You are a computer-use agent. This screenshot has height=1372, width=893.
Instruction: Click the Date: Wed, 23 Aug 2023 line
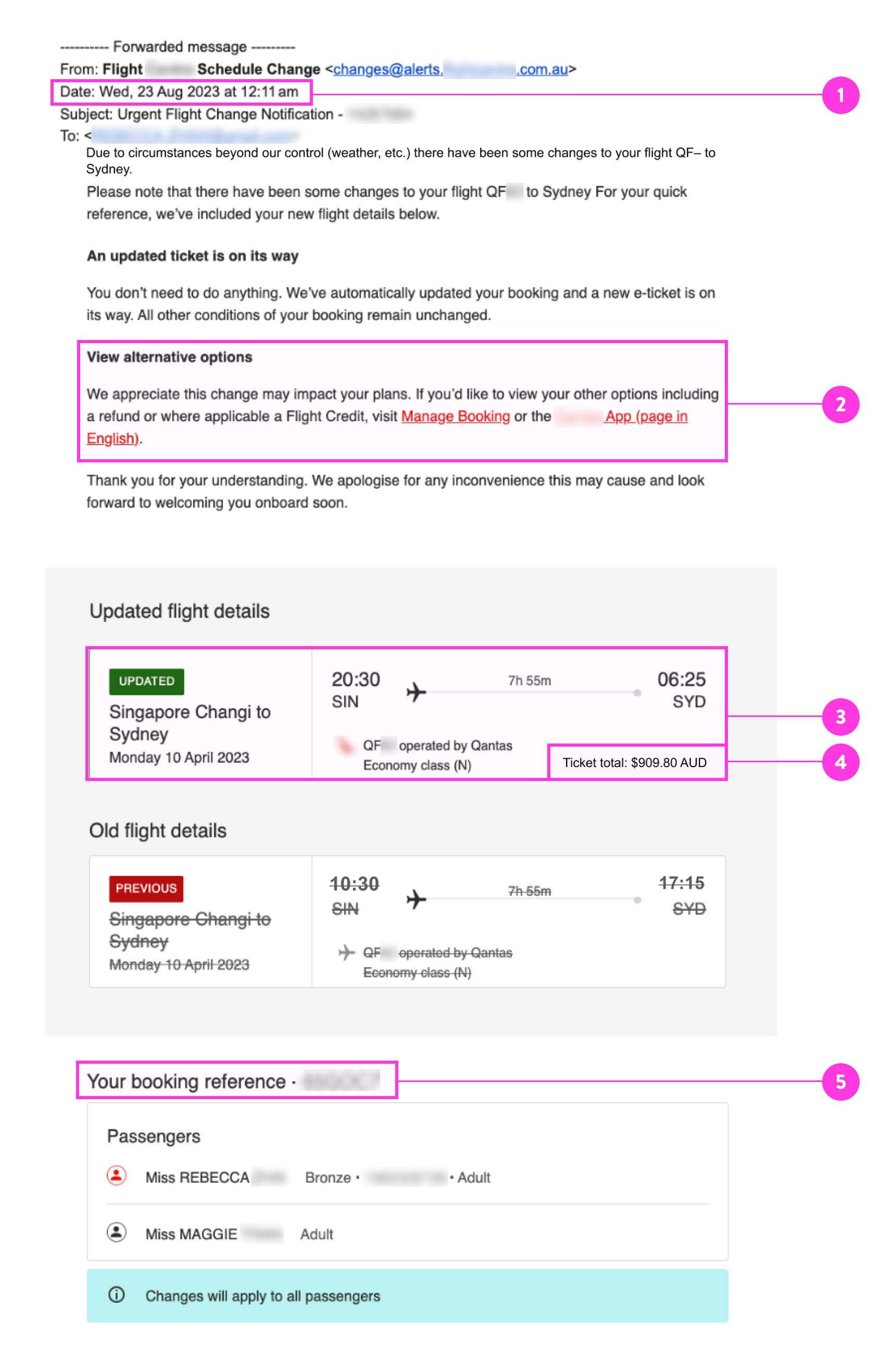tap(179, 92)
